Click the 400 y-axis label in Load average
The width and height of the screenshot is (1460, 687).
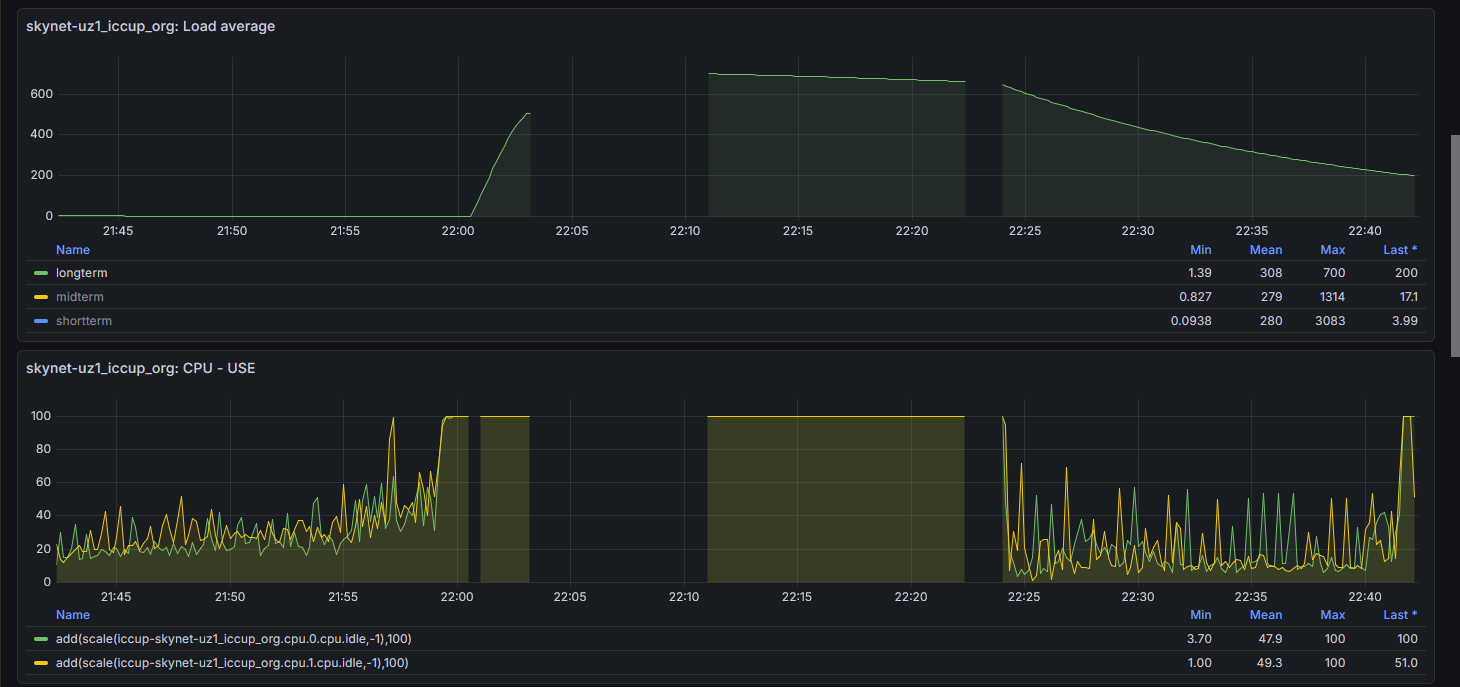click(x=42, y=135)
